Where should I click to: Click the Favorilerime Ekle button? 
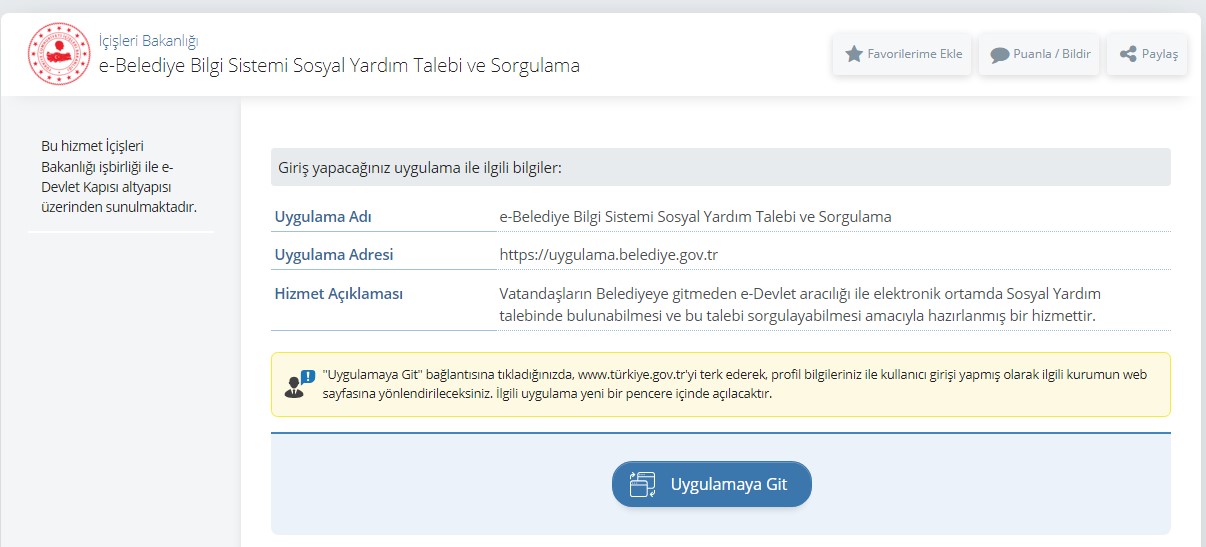click(x=903, y=54)
